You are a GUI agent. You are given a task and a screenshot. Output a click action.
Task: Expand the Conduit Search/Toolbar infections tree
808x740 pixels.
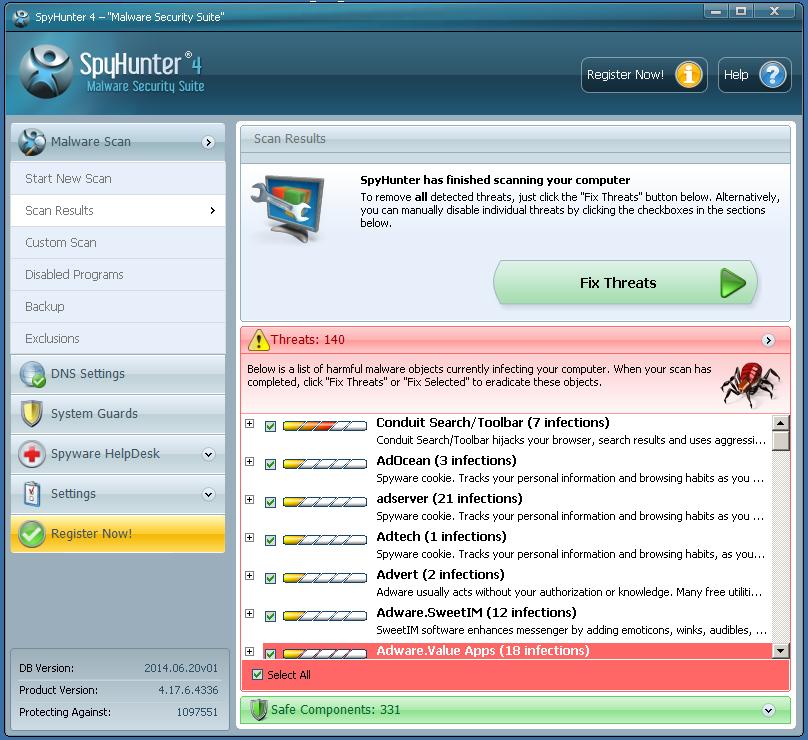(249, 424)
